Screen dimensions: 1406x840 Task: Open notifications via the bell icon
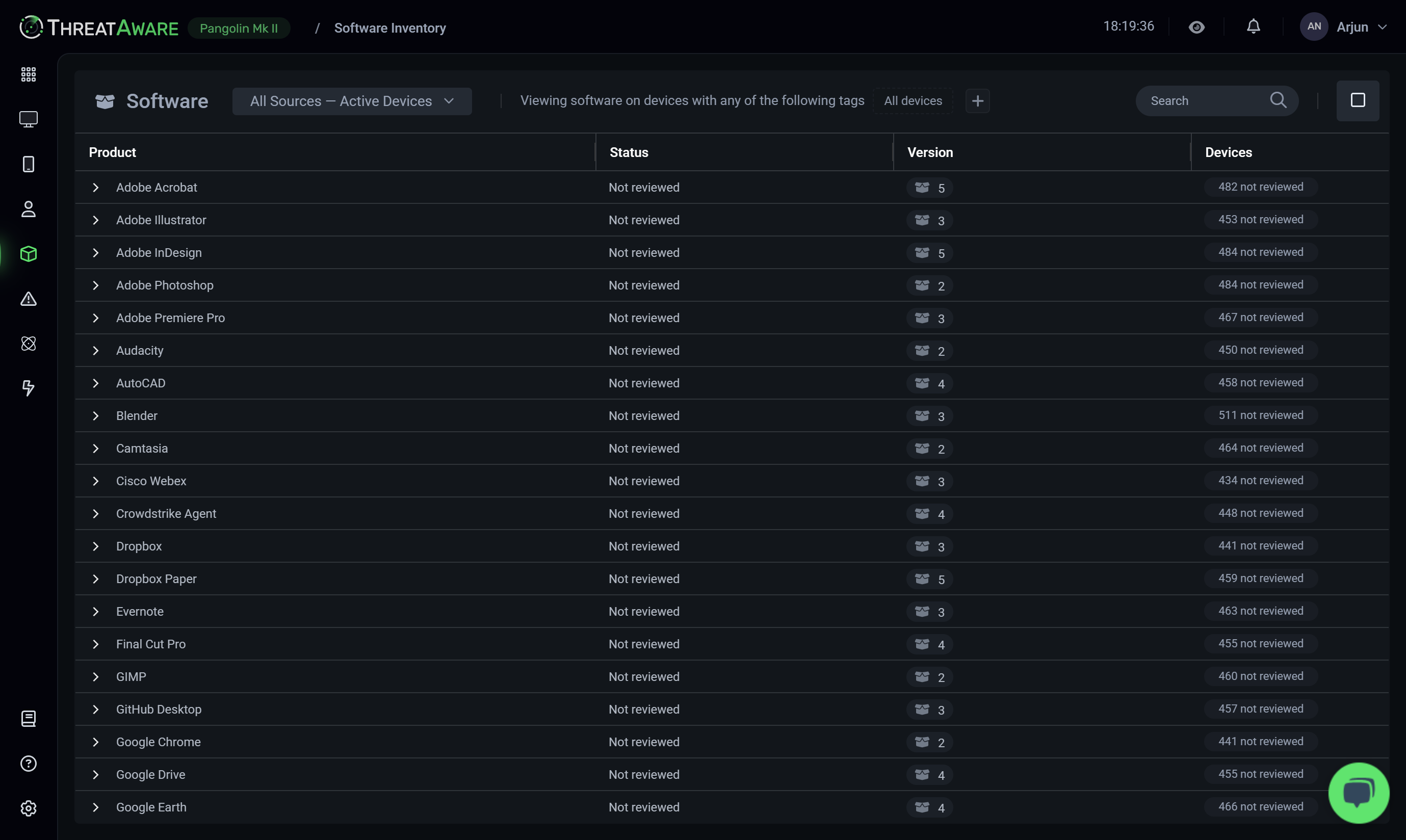(1253, 26)
